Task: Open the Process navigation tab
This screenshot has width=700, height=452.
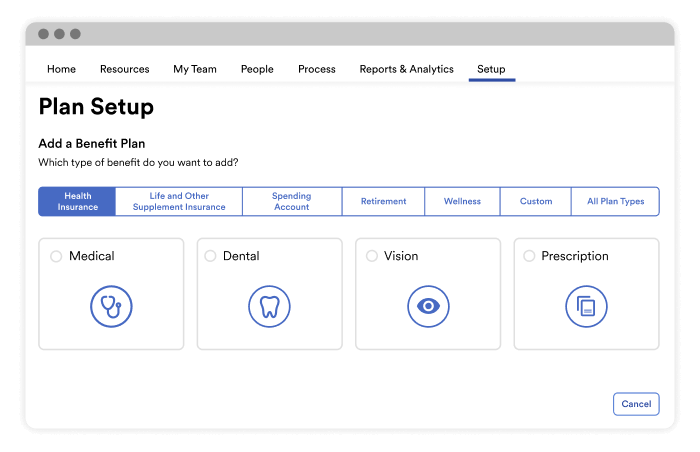Action: point(317,69)
